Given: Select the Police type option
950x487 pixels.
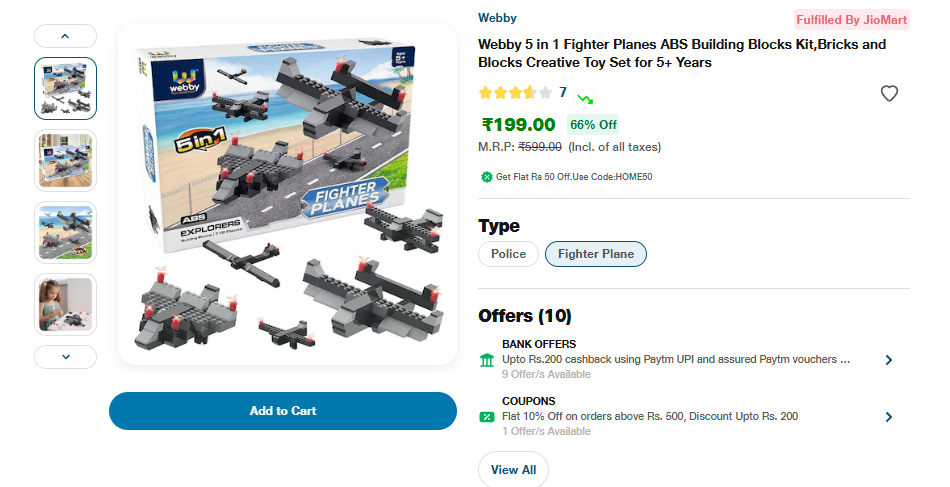Looking at the screenshot, I should pyautogui.click(x=508, y=254).
